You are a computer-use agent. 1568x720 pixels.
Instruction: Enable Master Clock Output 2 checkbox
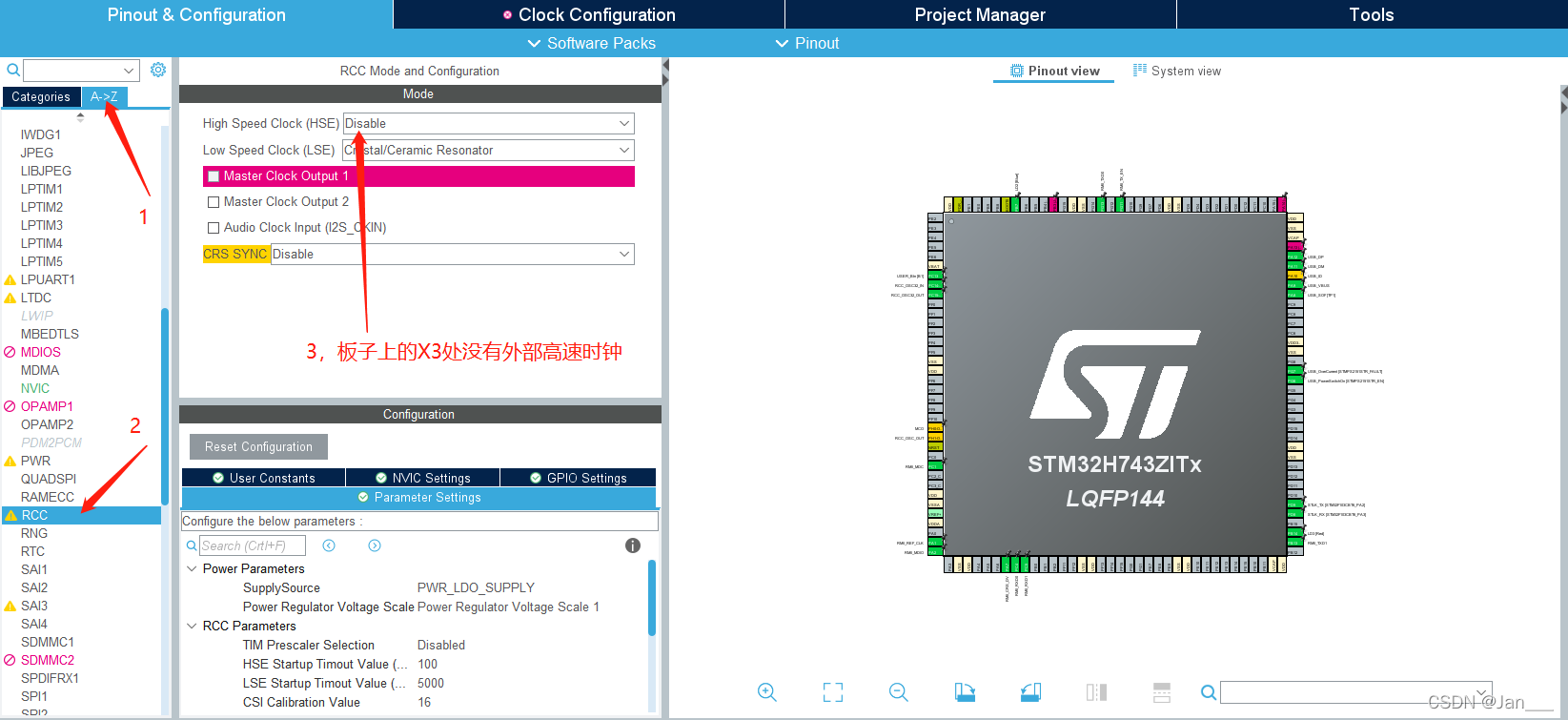214,202
